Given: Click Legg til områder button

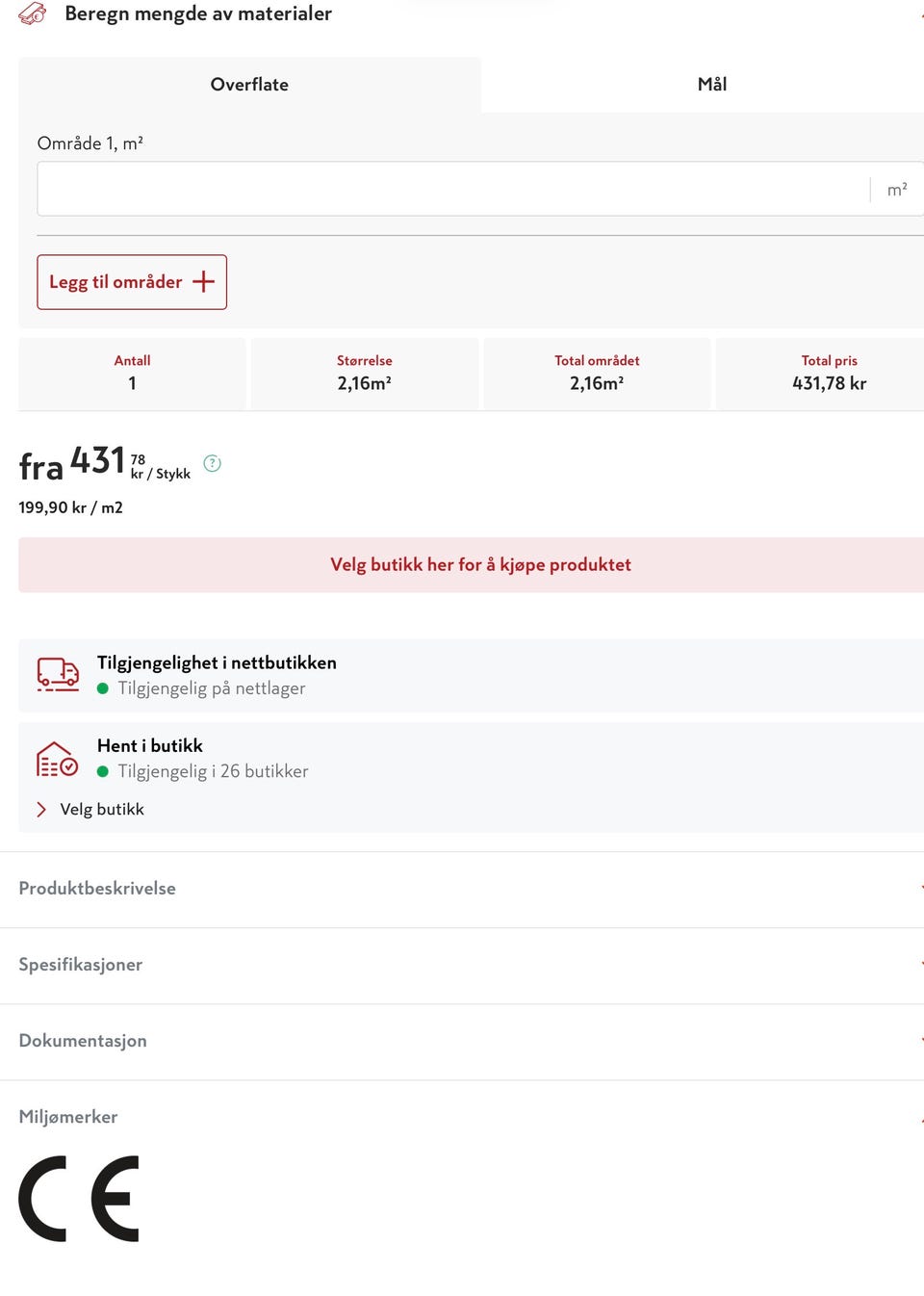Looking at the screenshot, I should (132, 282).
